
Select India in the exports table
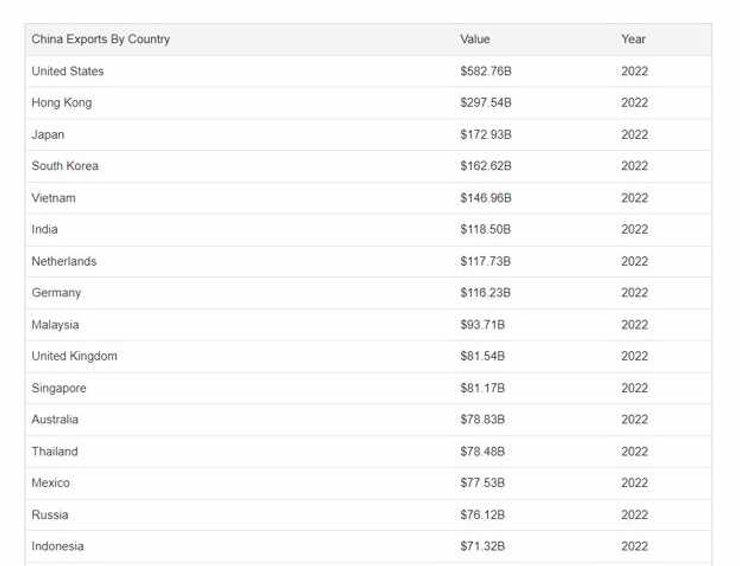coord(45,229)
